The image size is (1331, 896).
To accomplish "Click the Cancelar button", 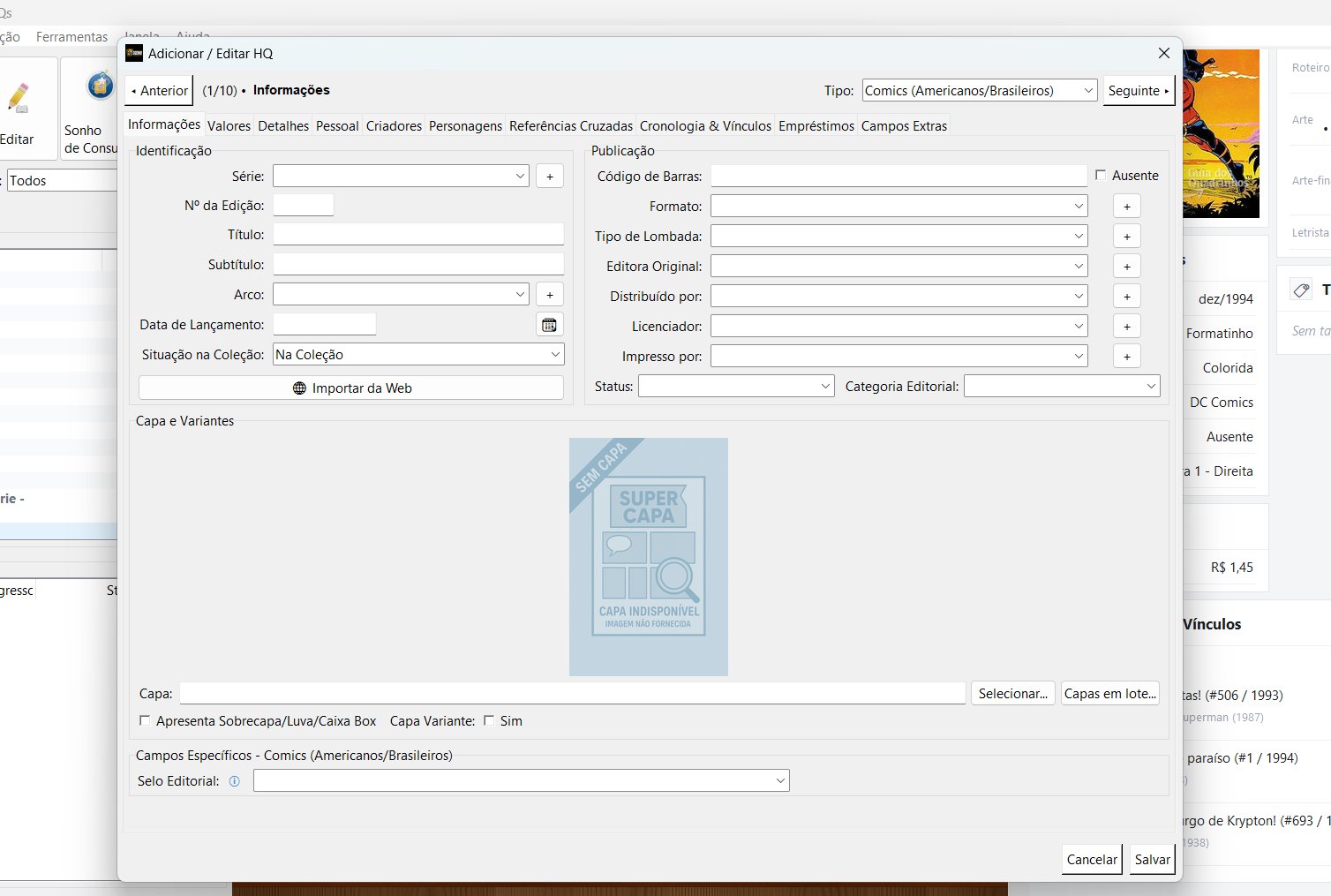I will click(1092, 859).
